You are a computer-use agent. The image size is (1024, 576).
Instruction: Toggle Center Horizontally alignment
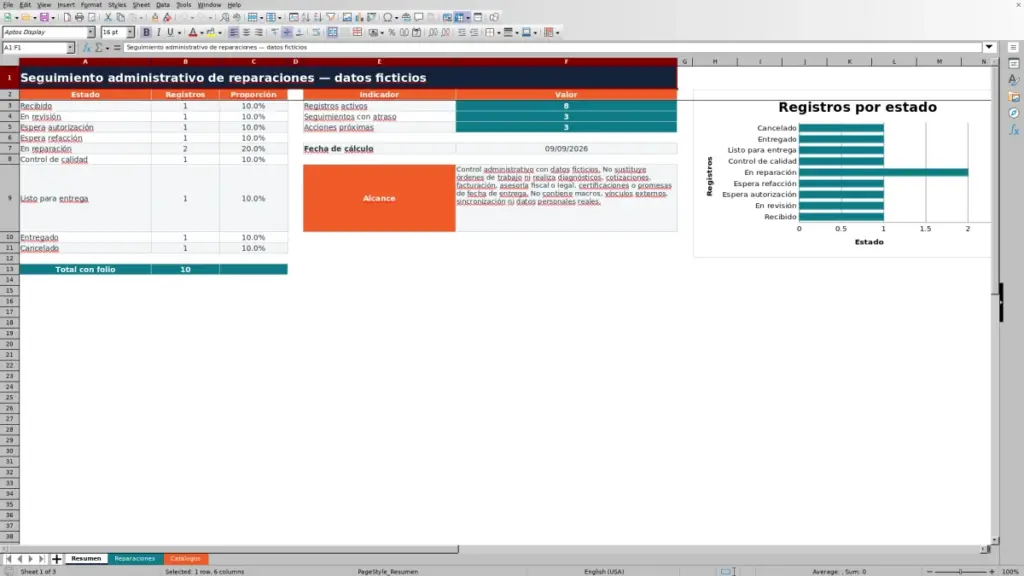246,33
